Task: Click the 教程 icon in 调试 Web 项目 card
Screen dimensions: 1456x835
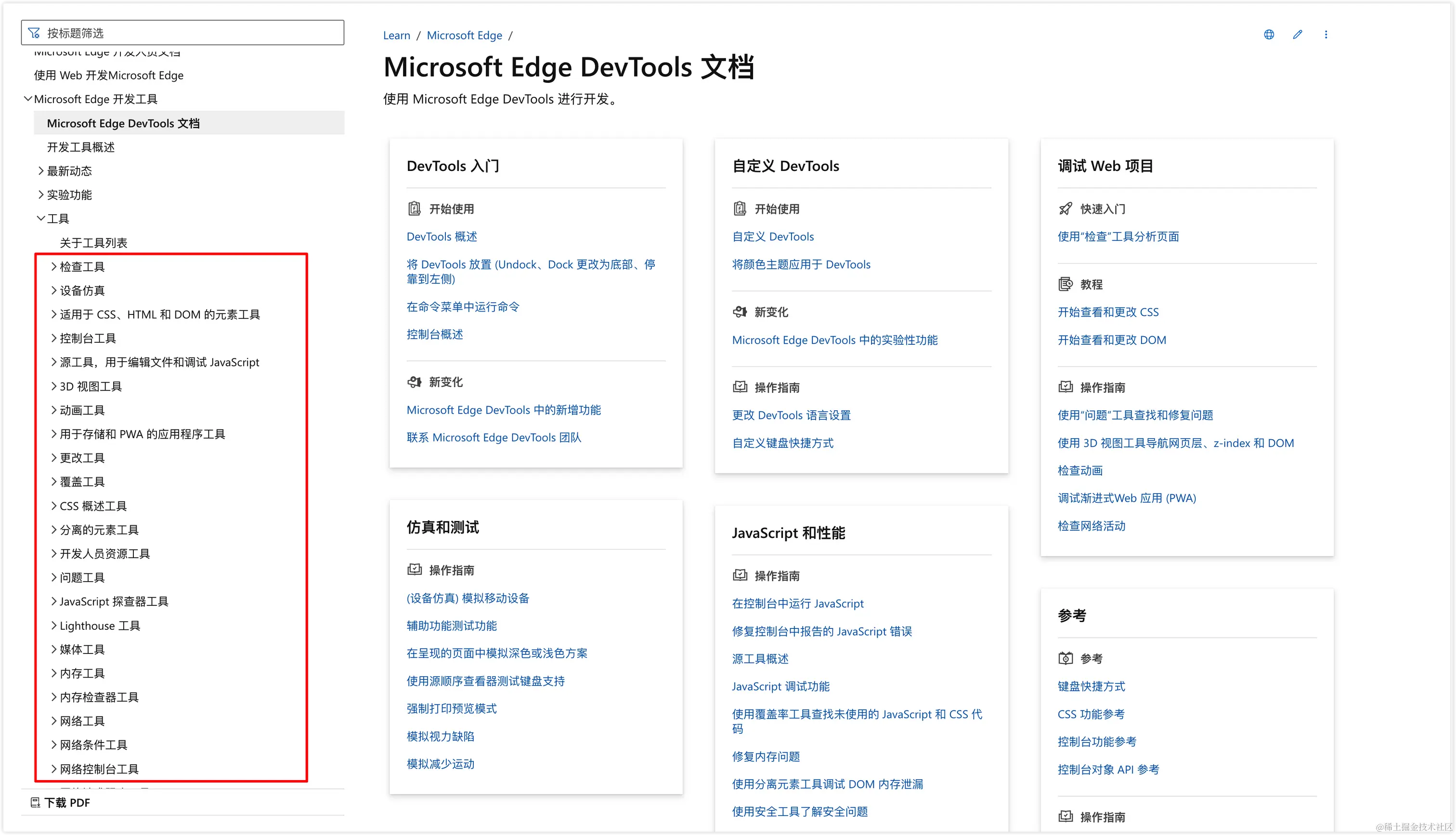Action: point(1065,284)
